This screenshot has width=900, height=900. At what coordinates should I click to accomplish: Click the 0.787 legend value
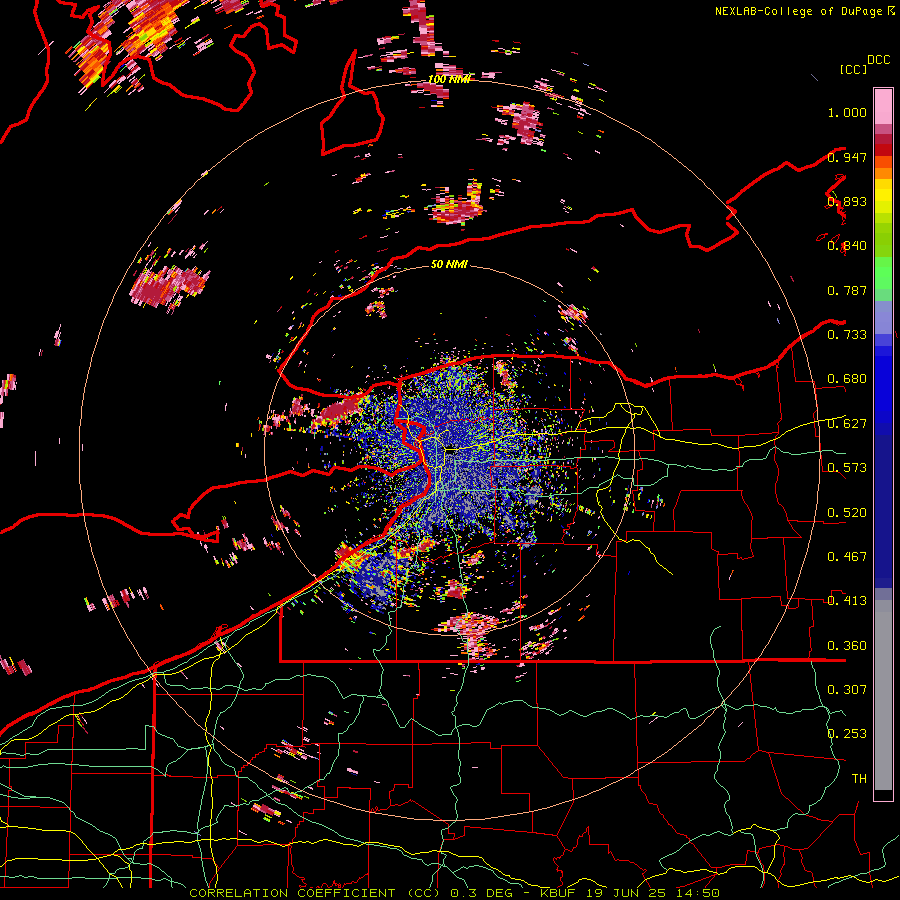tap(847, 290)
